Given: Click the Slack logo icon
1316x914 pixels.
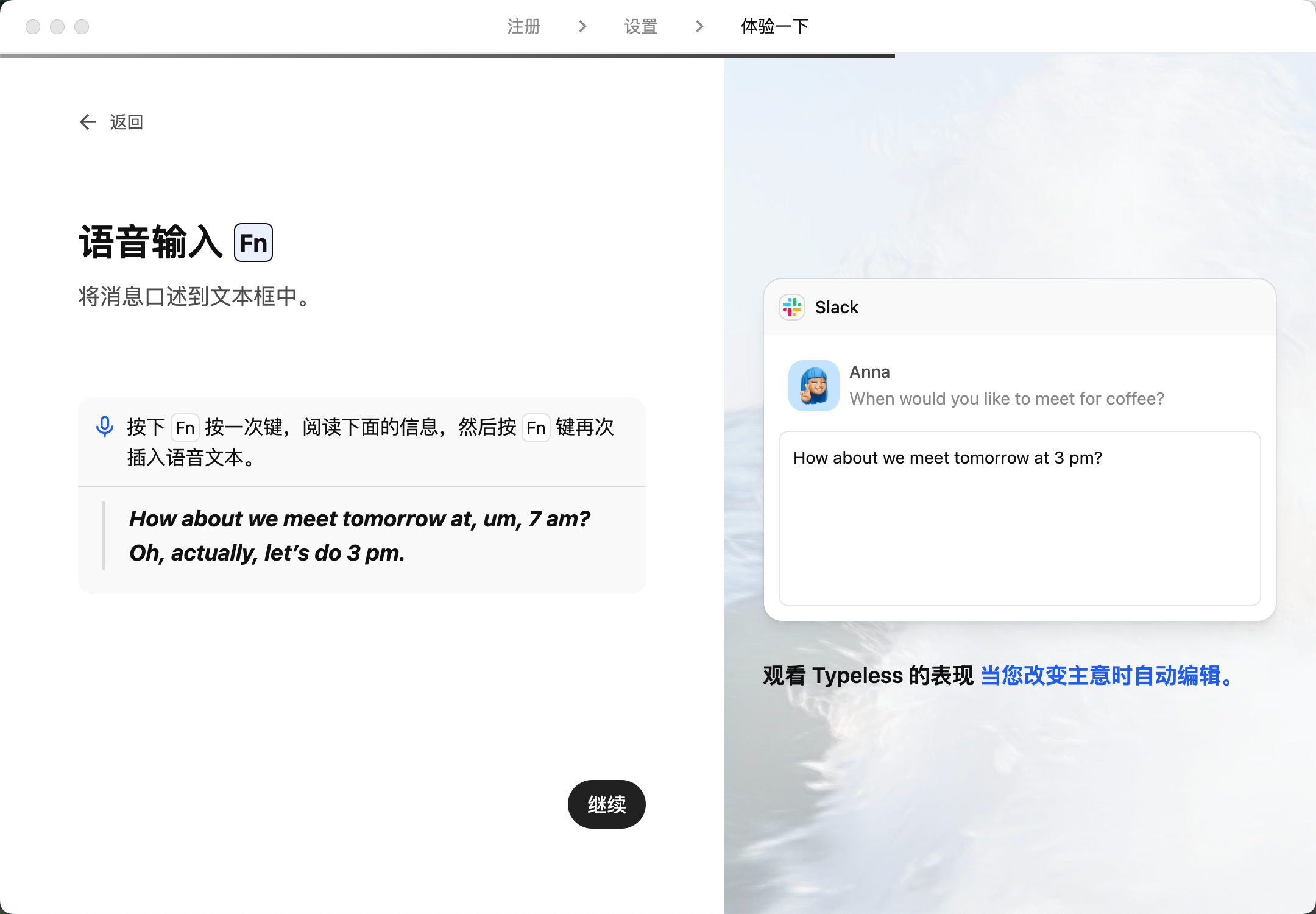Looking at the screenshot, I should point(792,307).
